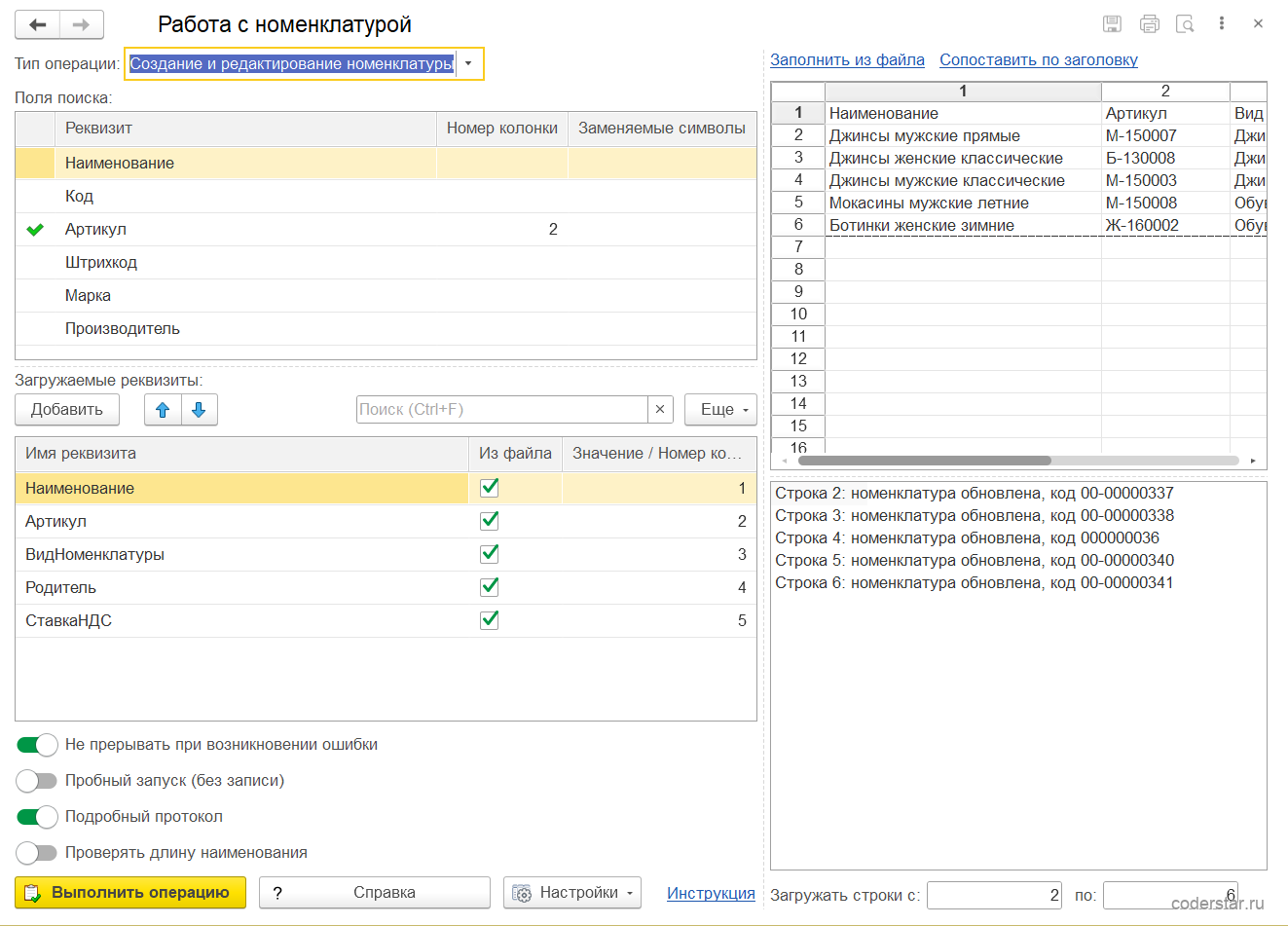This screenshot has height=926, width=1288.
Task: Click the back navigation arrow
Action: [x=38, y=24]
